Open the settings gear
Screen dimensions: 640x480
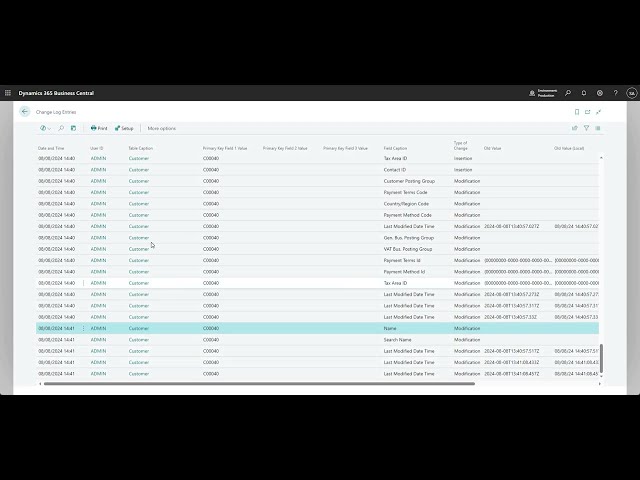tap(600, 93)
